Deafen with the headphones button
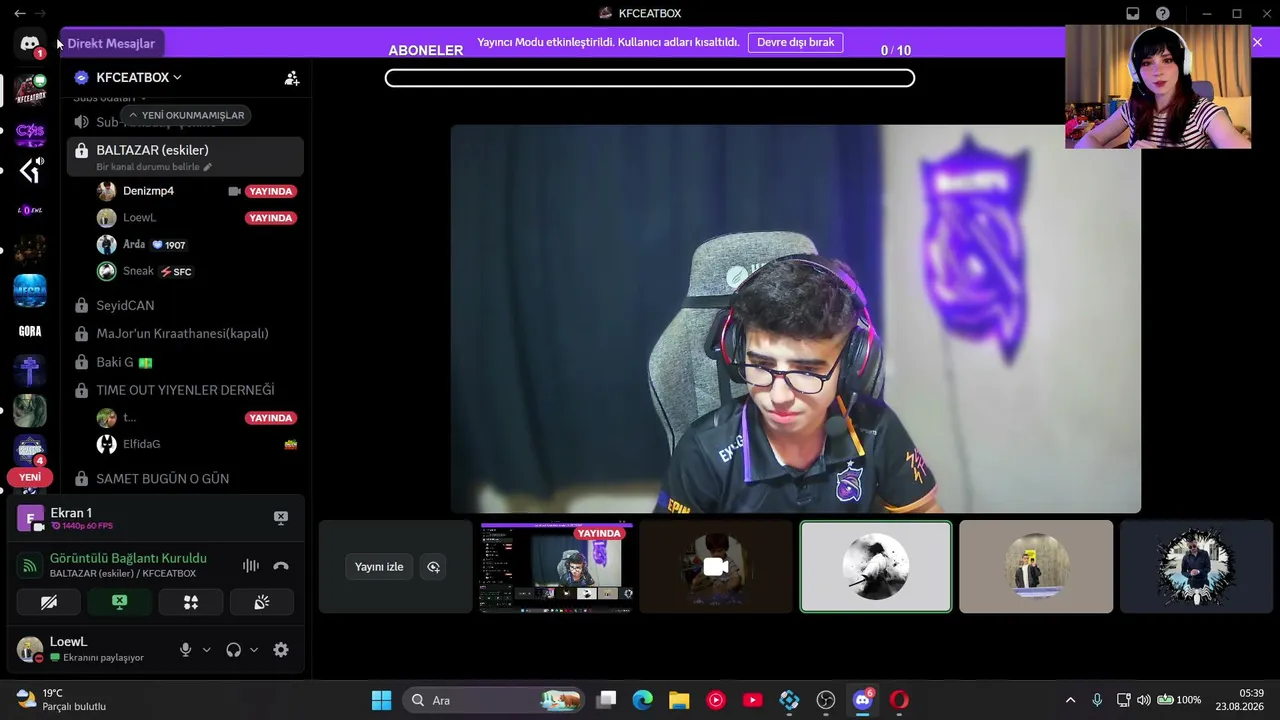Screen dimensions: 1280x720 tap(233, 650)
